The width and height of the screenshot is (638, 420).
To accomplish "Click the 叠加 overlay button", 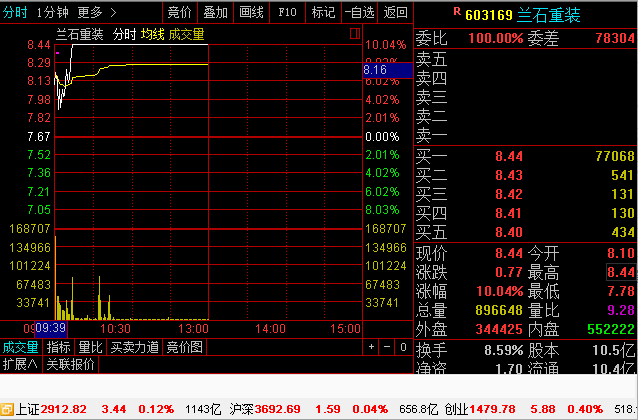I will coord(215,12).
